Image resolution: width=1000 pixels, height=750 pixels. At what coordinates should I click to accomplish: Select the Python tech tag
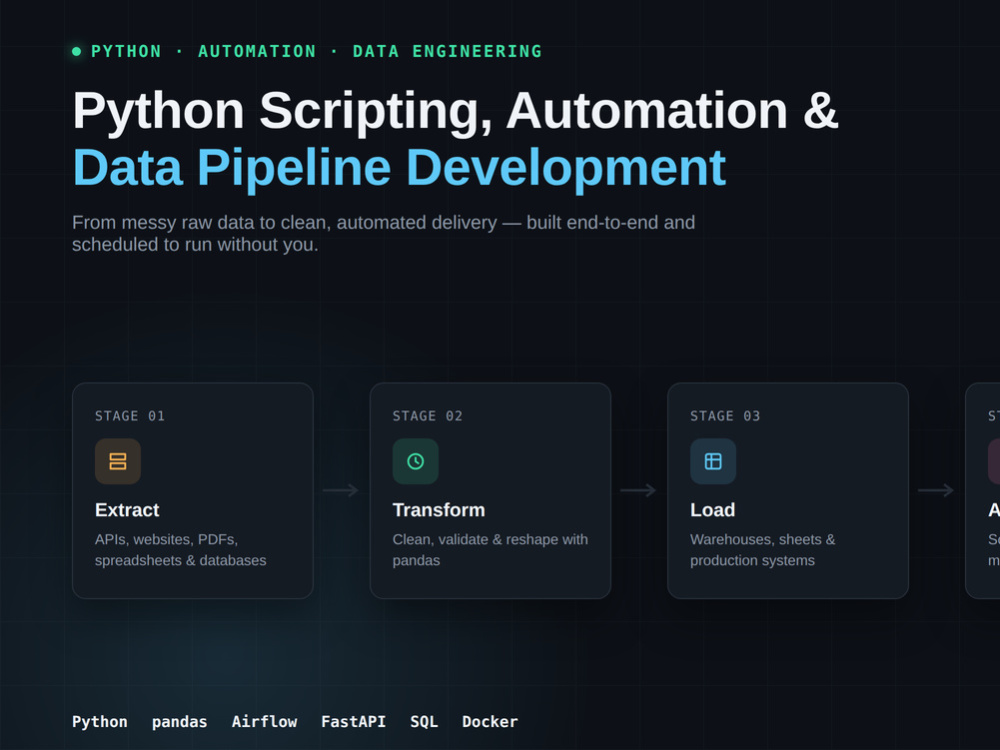pyautogui.click(x=99, y=721)
